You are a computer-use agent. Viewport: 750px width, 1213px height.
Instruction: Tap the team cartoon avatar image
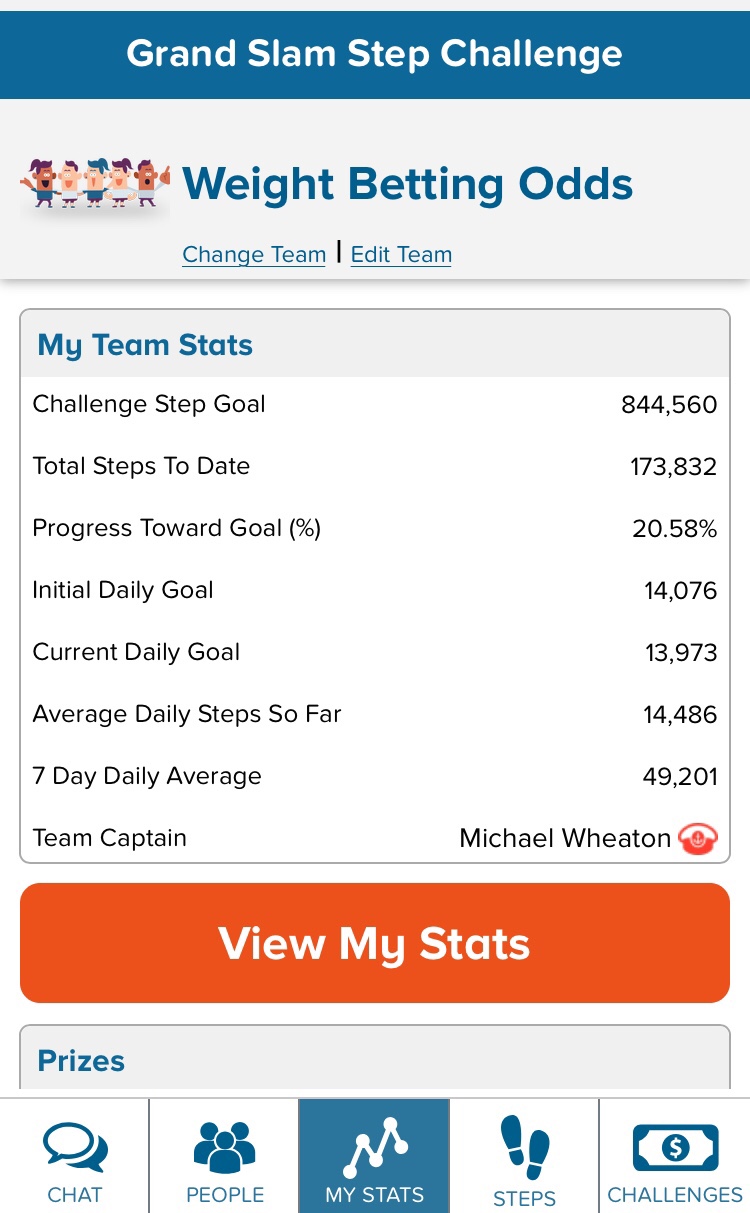tap(95, 184)
